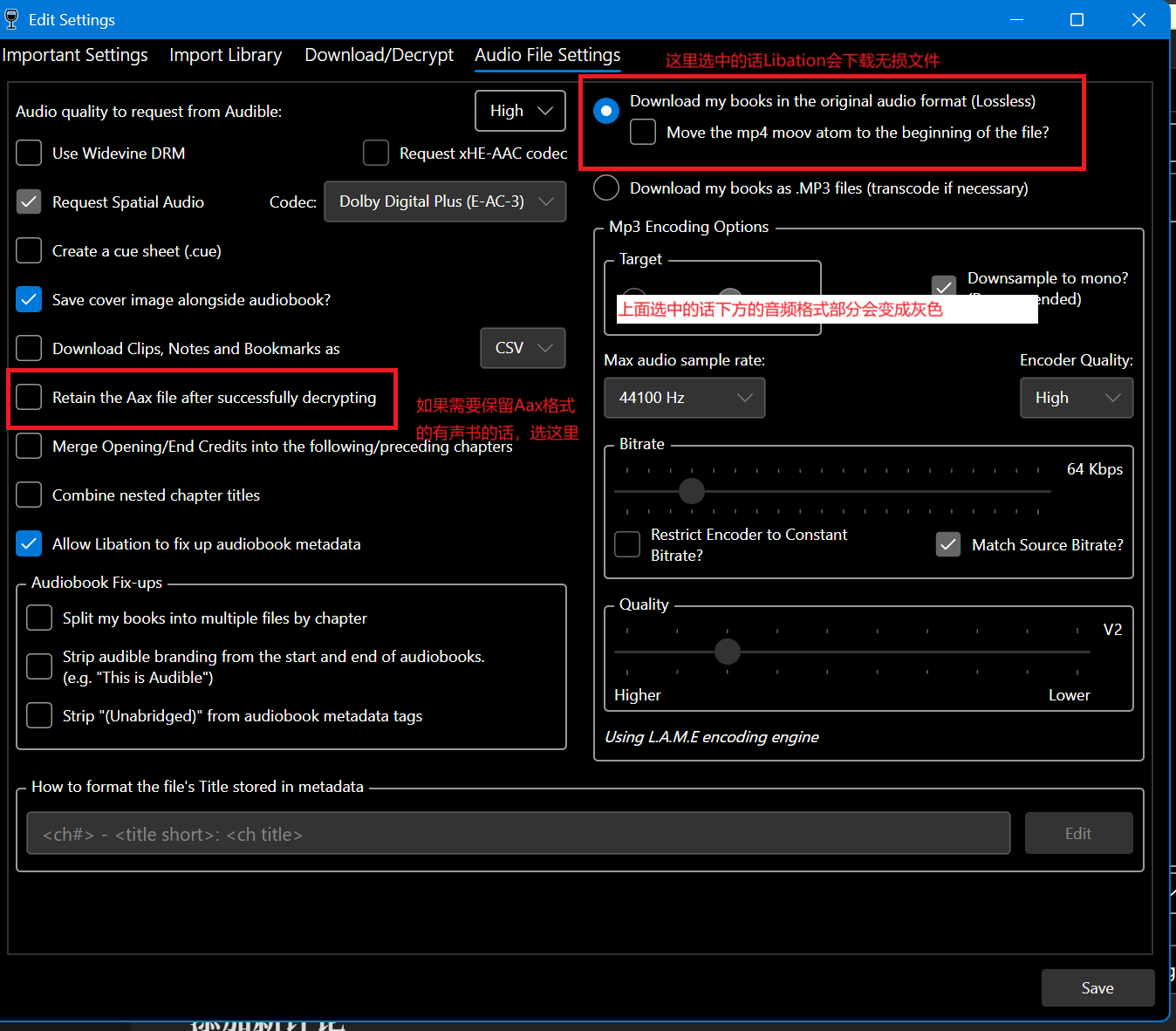Select Download my books as .MP3 files

[x=606, y=188]
